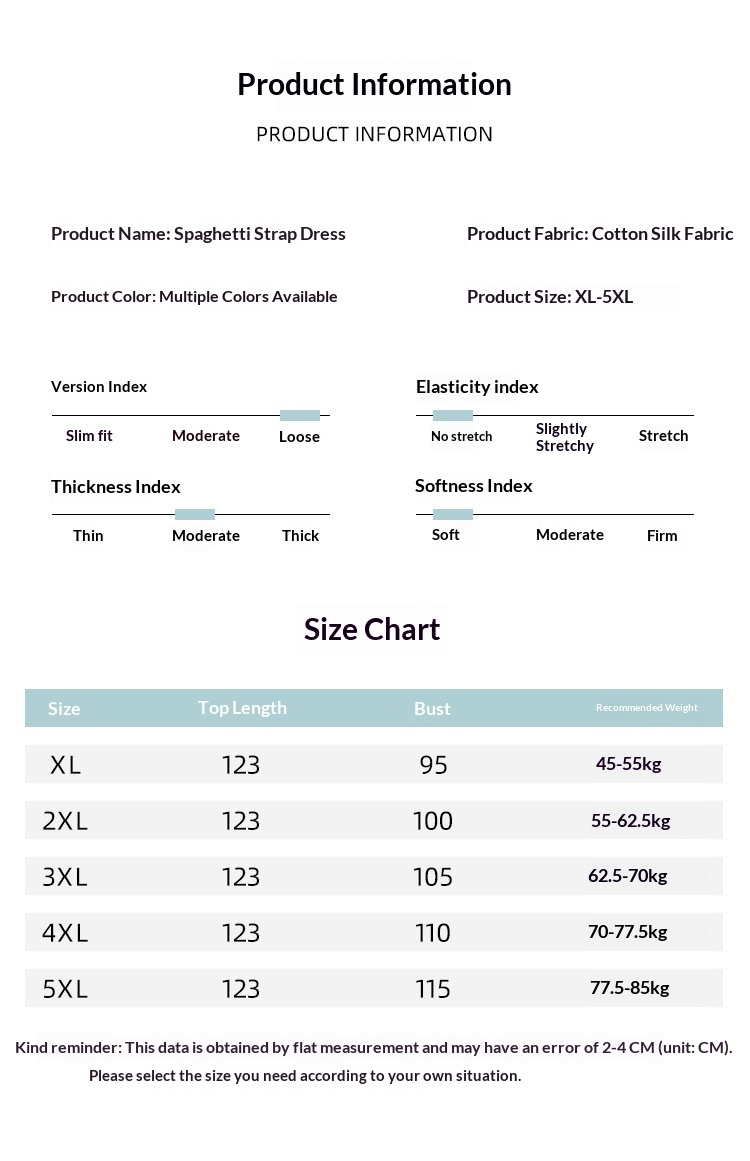Click the Thickness Index teal marker
The height and width of the screenshot is (1161, 750).
point(195,514)
